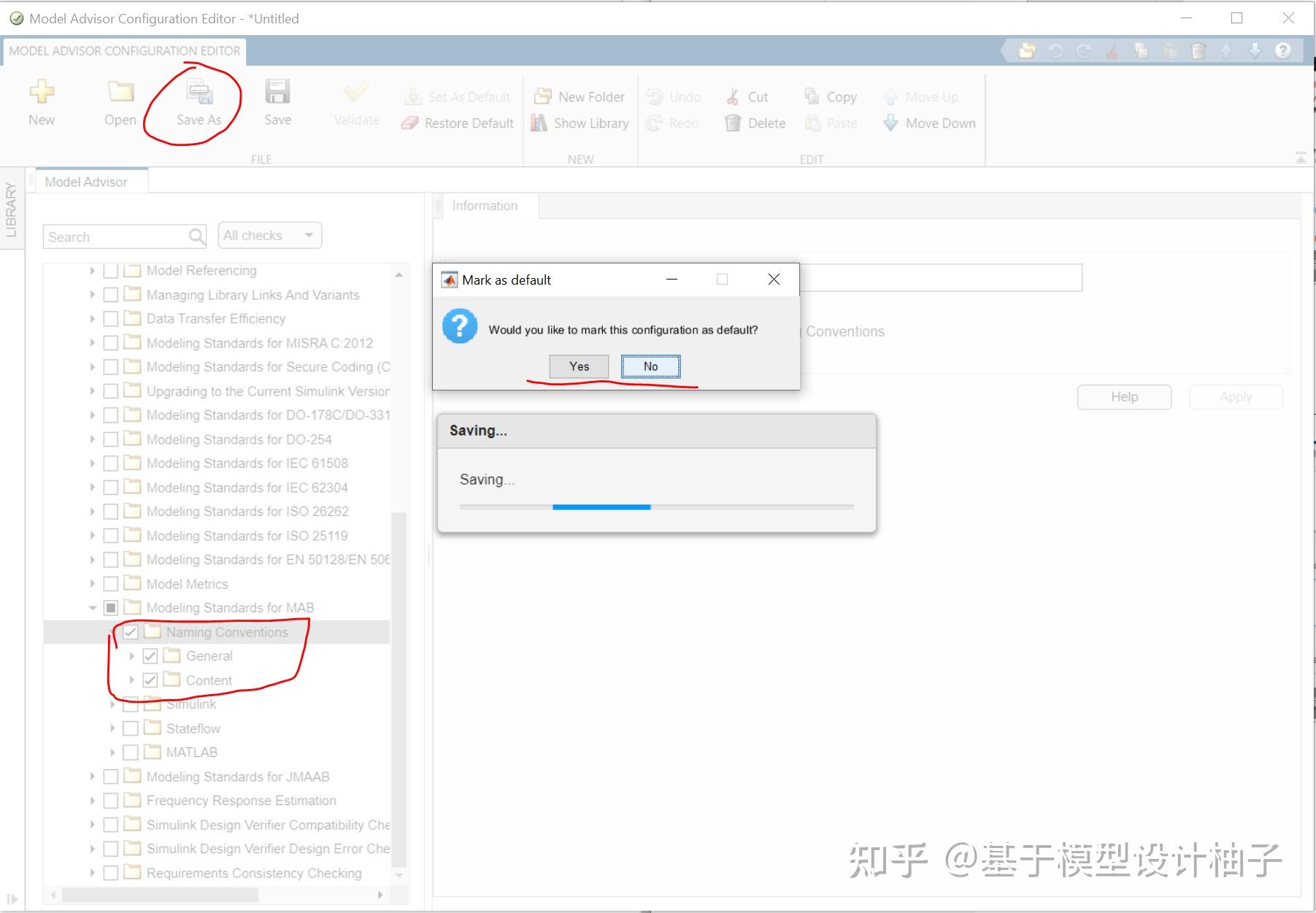This screenshot has height=913, width=1316.
Task: Check the Stateflow folder checkbox
Action: point(131,728)
